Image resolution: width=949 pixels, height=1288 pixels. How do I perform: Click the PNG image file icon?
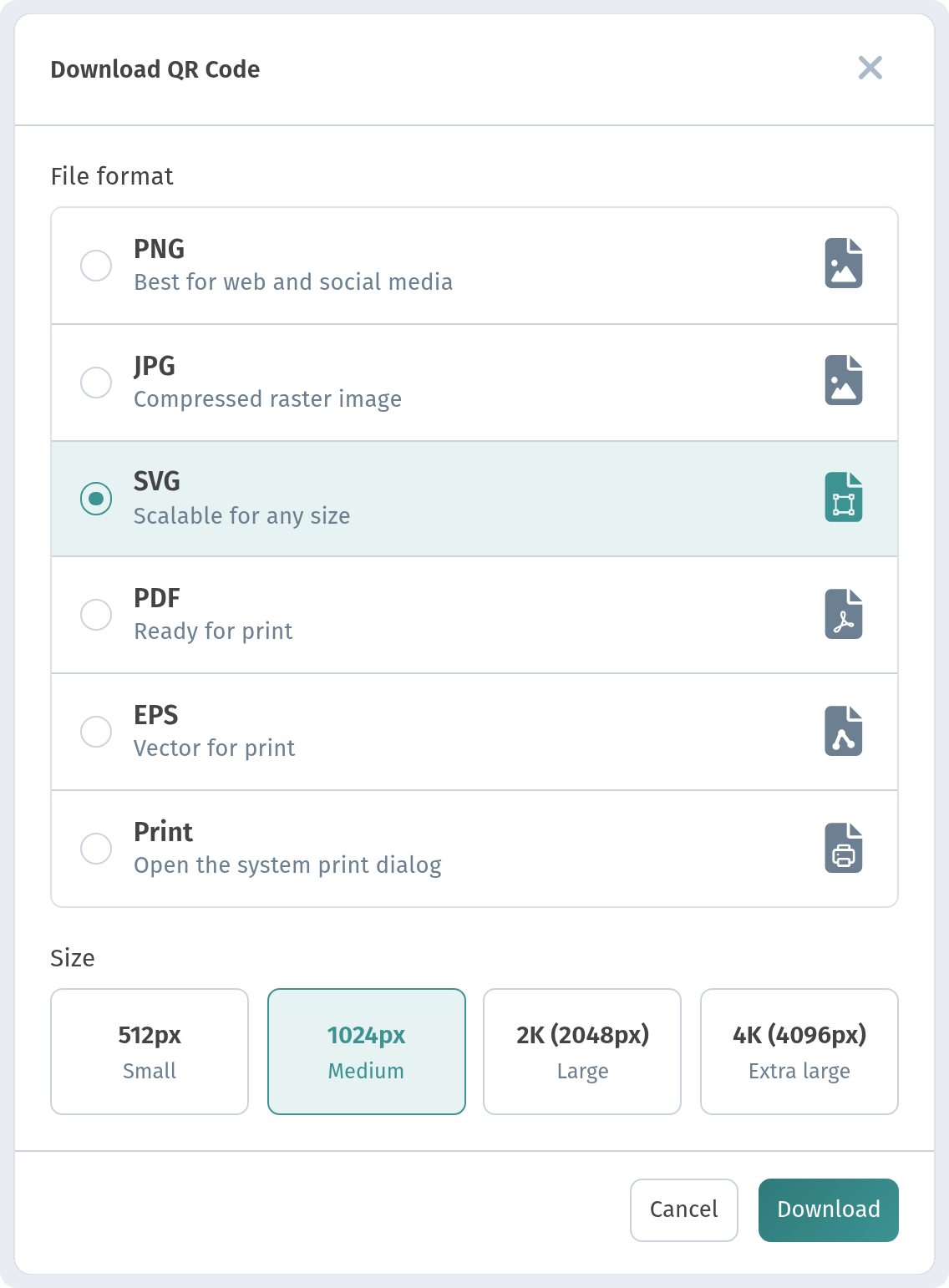point(844,263)
